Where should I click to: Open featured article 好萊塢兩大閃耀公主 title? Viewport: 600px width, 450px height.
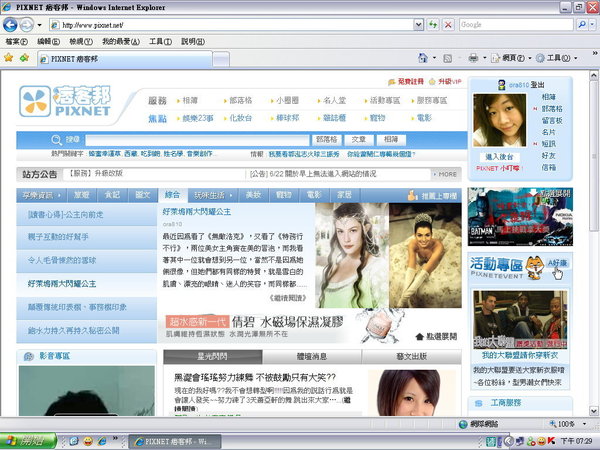click(x=197, y=212)
